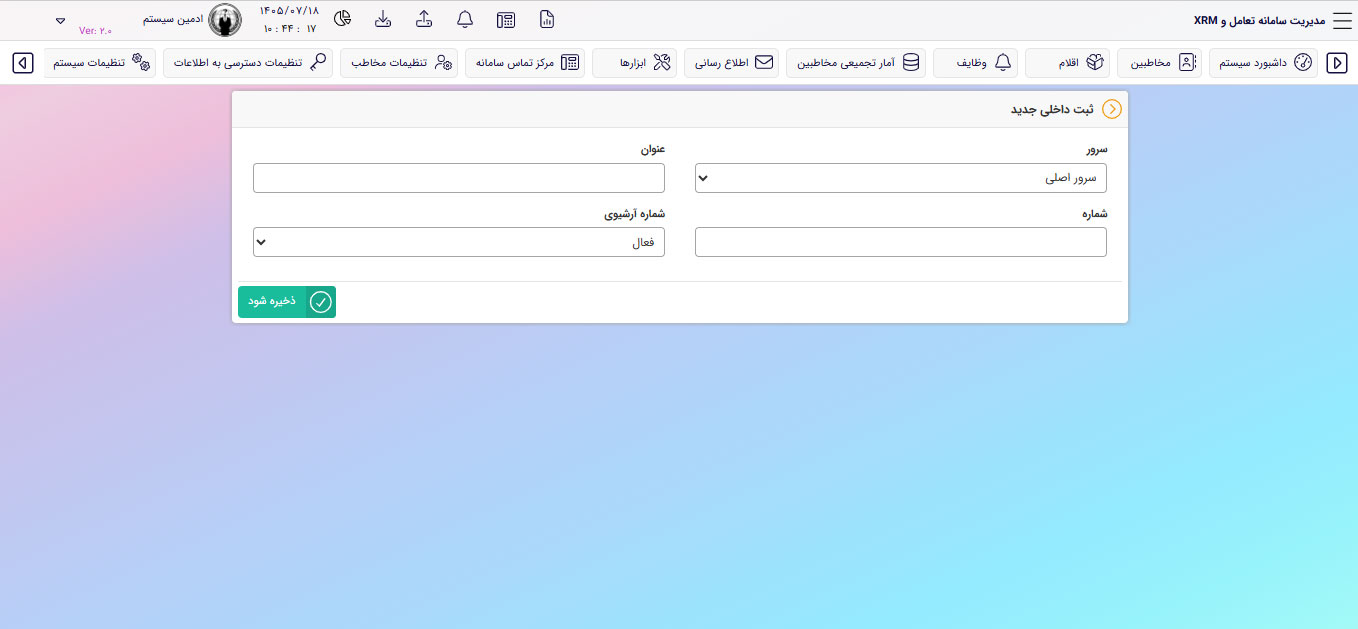
Task: Open the داشبورد سیستم menu
Action: [1263, 63]
